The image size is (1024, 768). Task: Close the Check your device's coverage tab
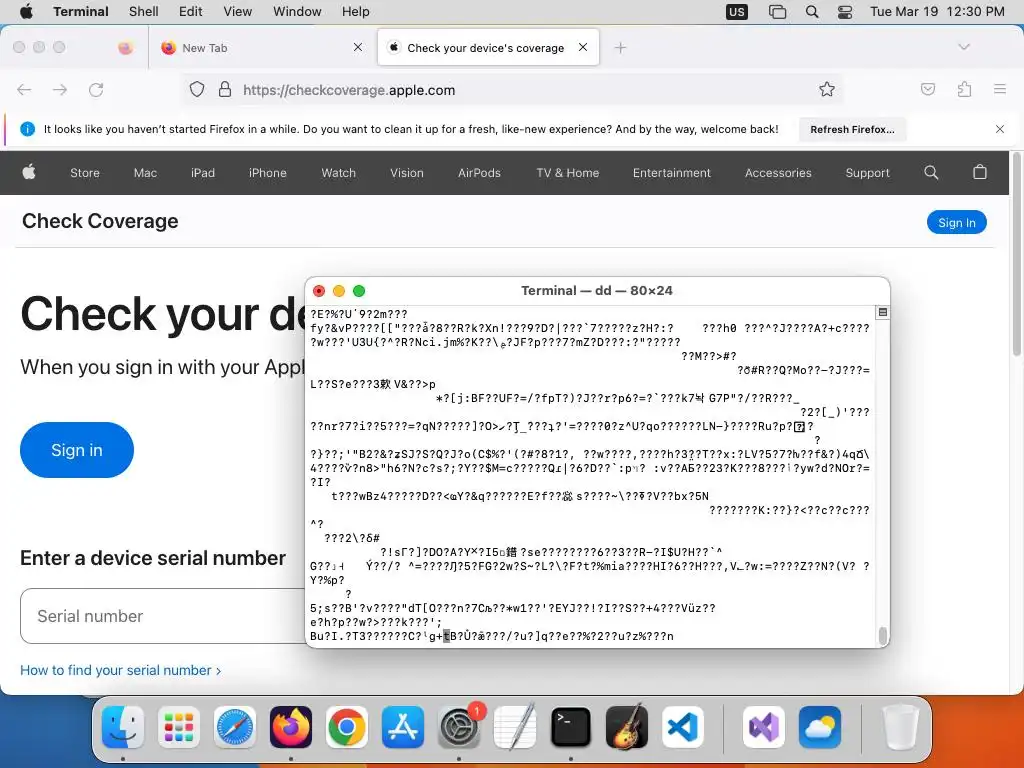(x=583, y=47)
